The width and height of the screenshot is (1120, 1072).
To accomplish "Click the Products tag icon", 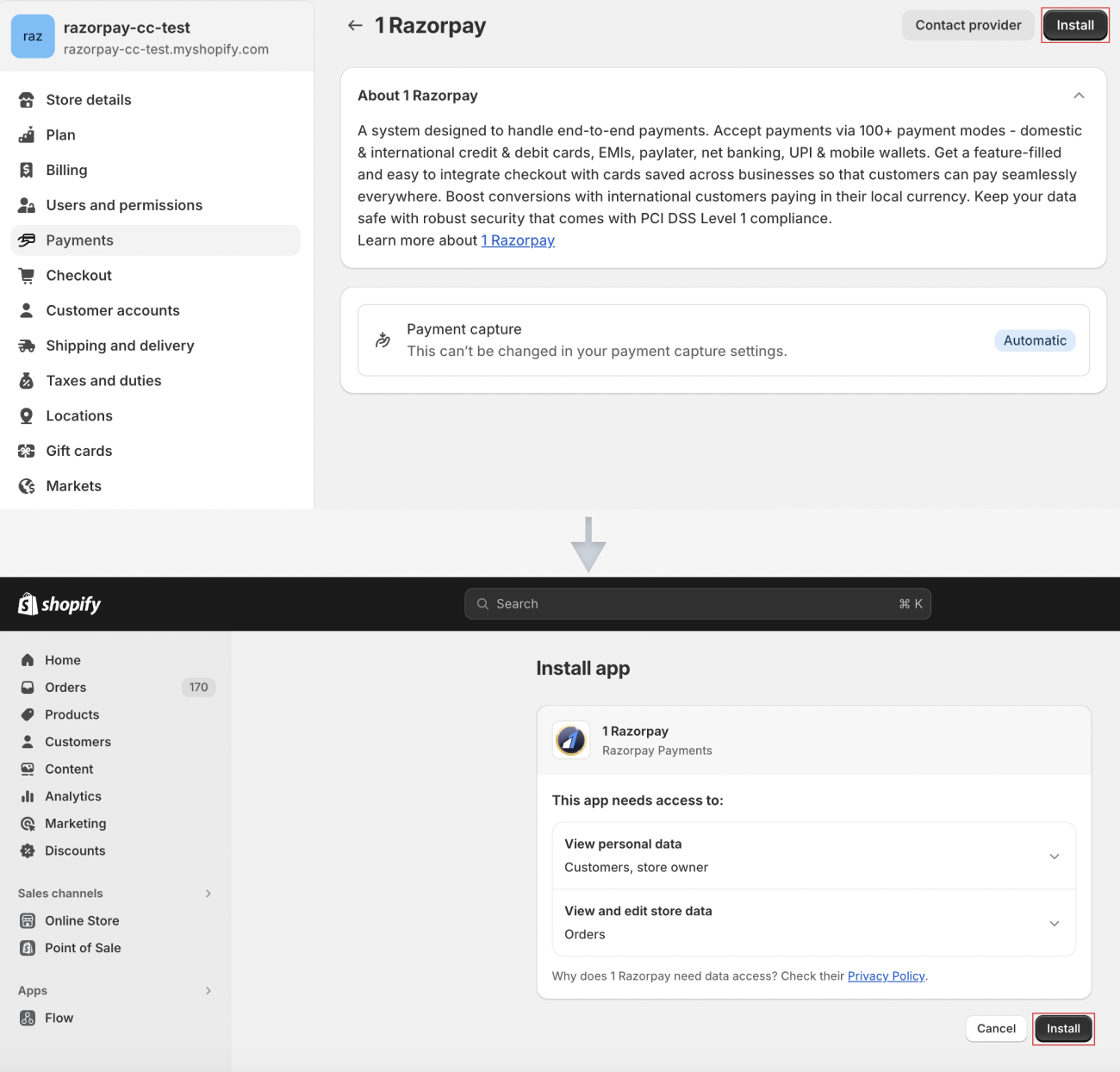I will click(28, 714).
